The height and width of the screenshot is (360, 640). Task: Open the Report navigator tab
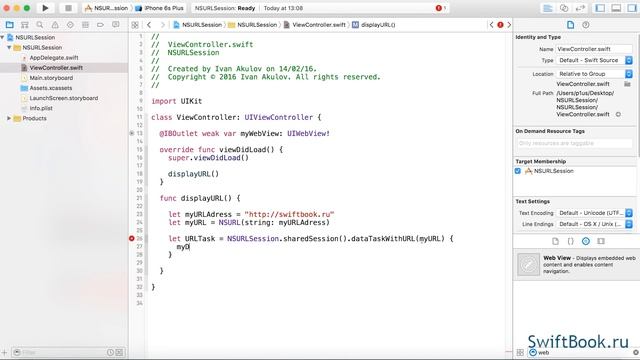click(x=116, y=25)
